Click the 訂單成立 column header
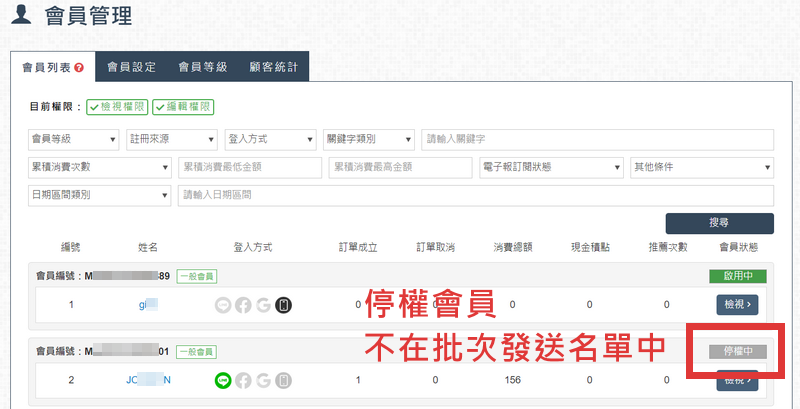This screenshot has width=800, height=409. point(358,248)
